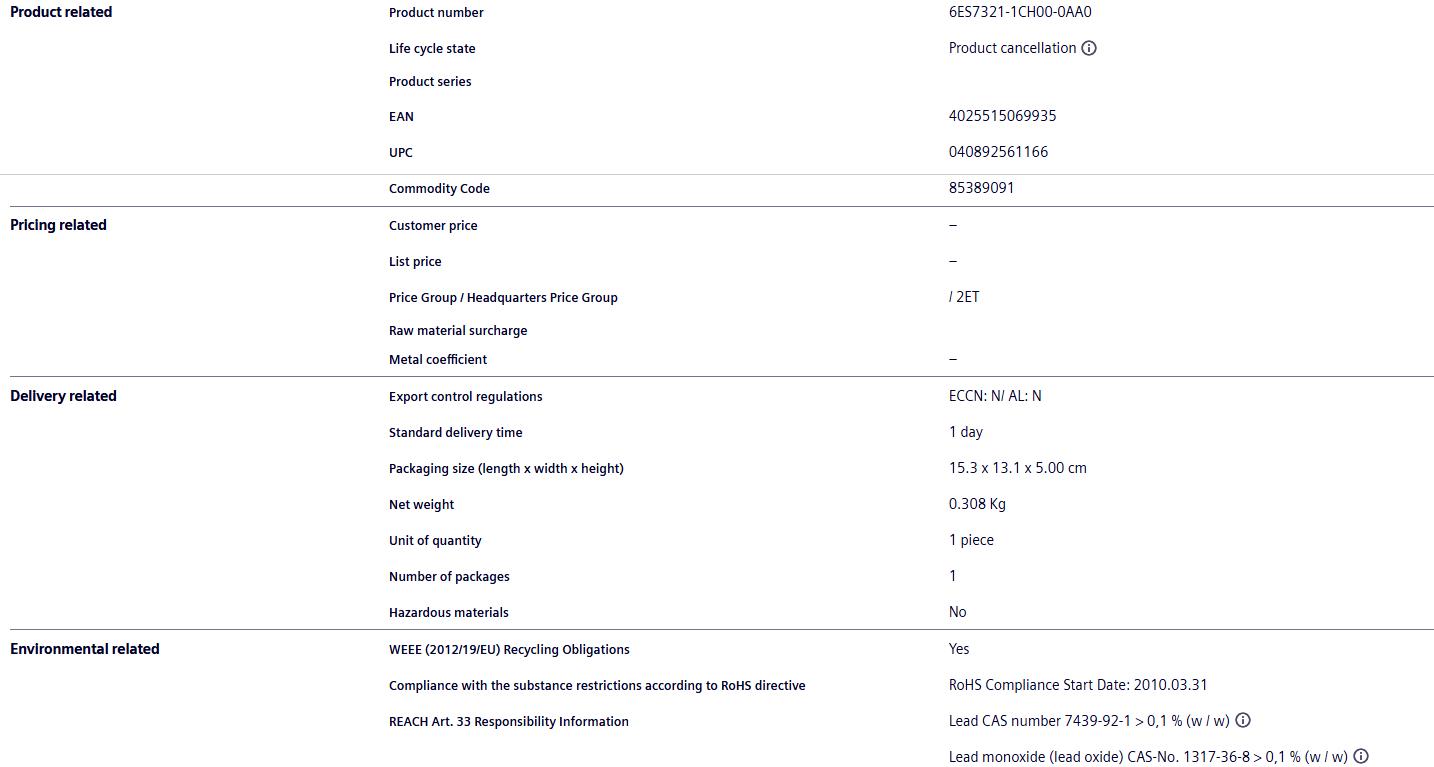
Task: Click the Product related section heading
Action: [61, 12]
